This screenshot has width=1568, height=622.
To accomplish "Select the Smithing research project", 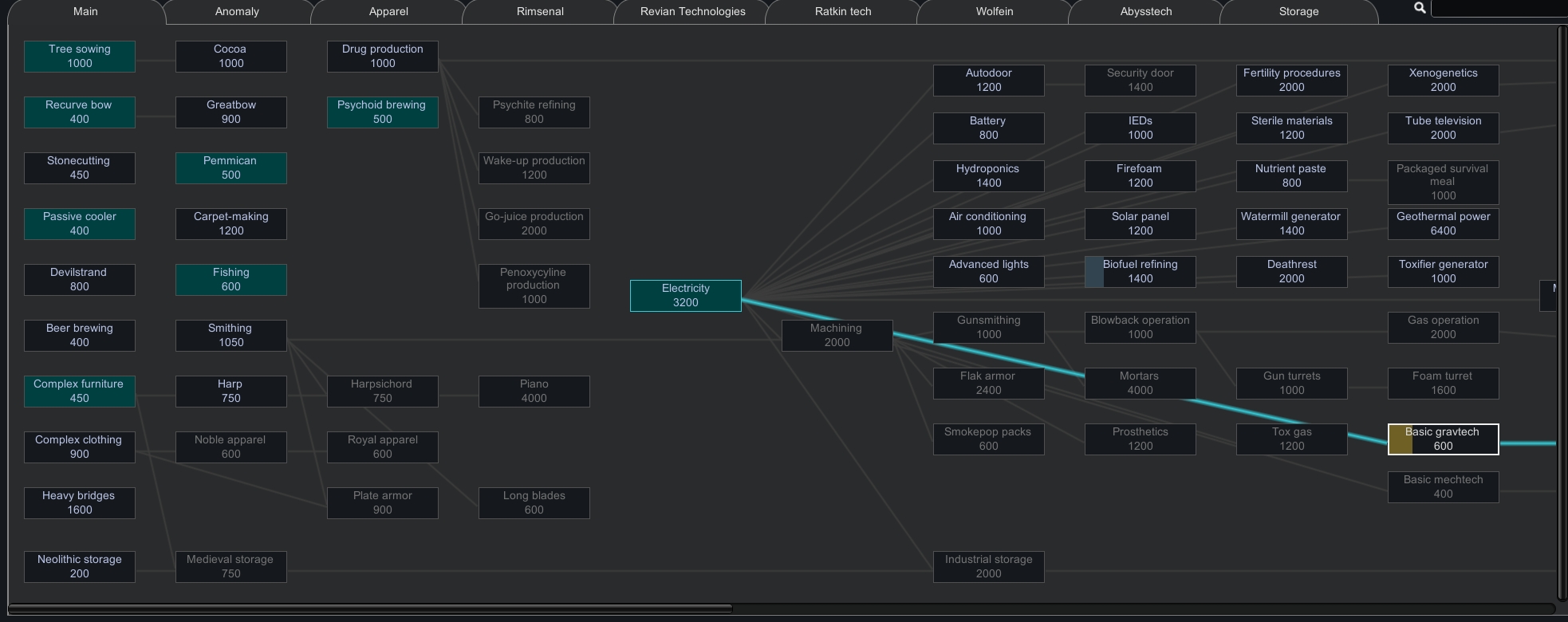I will 231,336.
